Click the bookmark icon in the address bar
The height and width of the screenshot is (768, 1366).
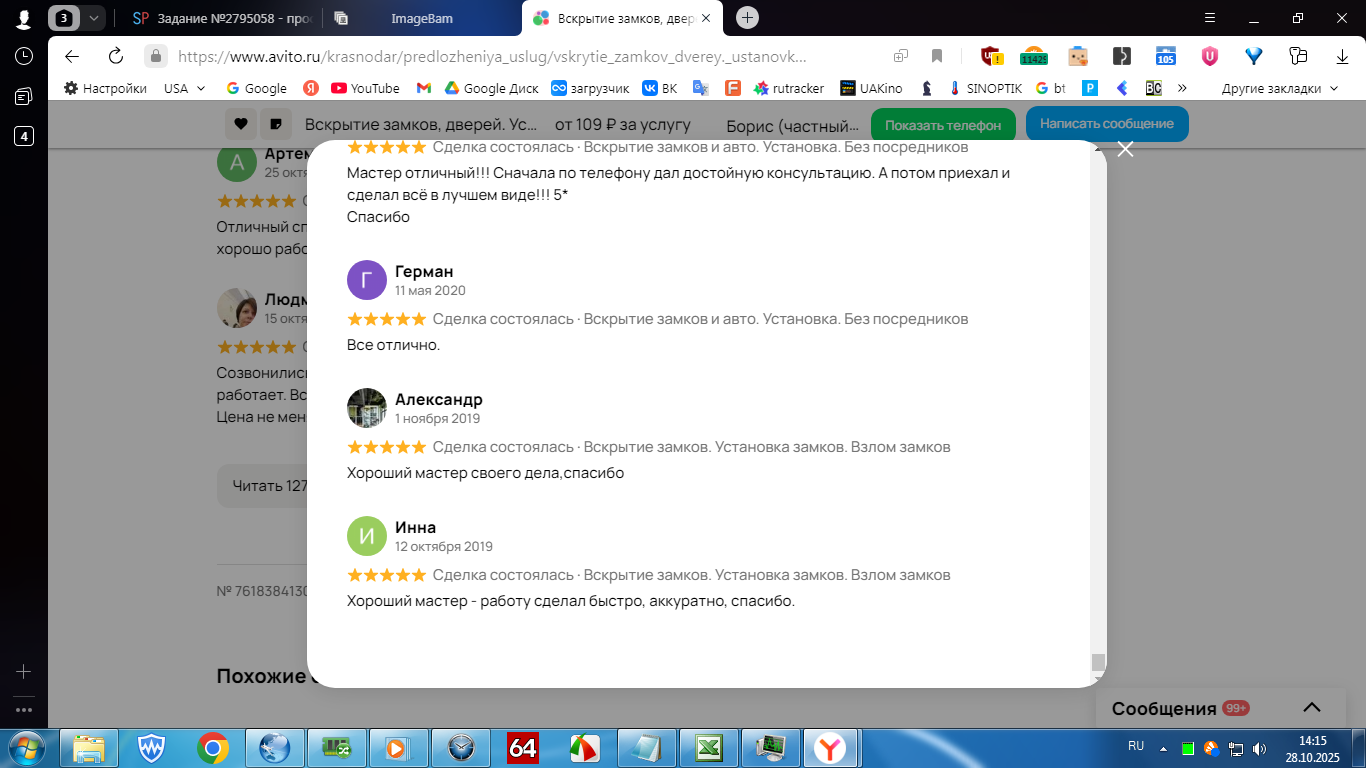937,56
